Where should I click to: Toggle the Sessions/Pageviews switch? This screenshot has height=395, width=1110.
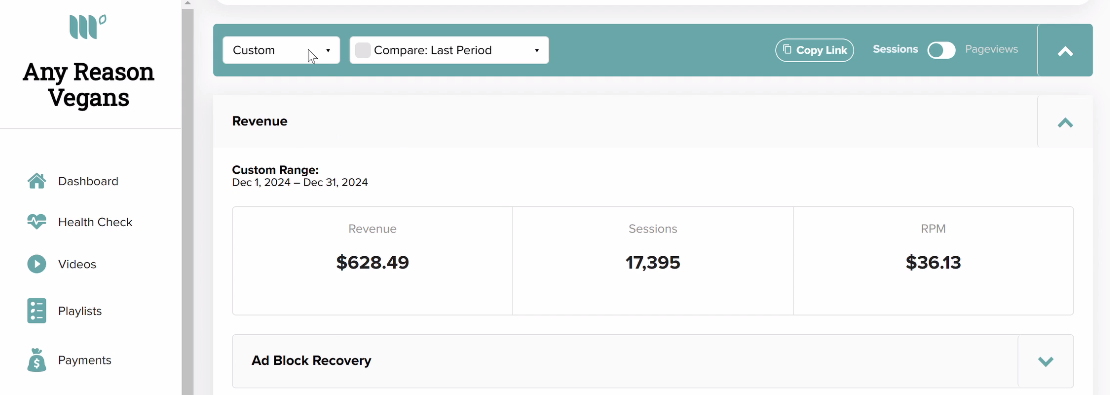point(942,50)
